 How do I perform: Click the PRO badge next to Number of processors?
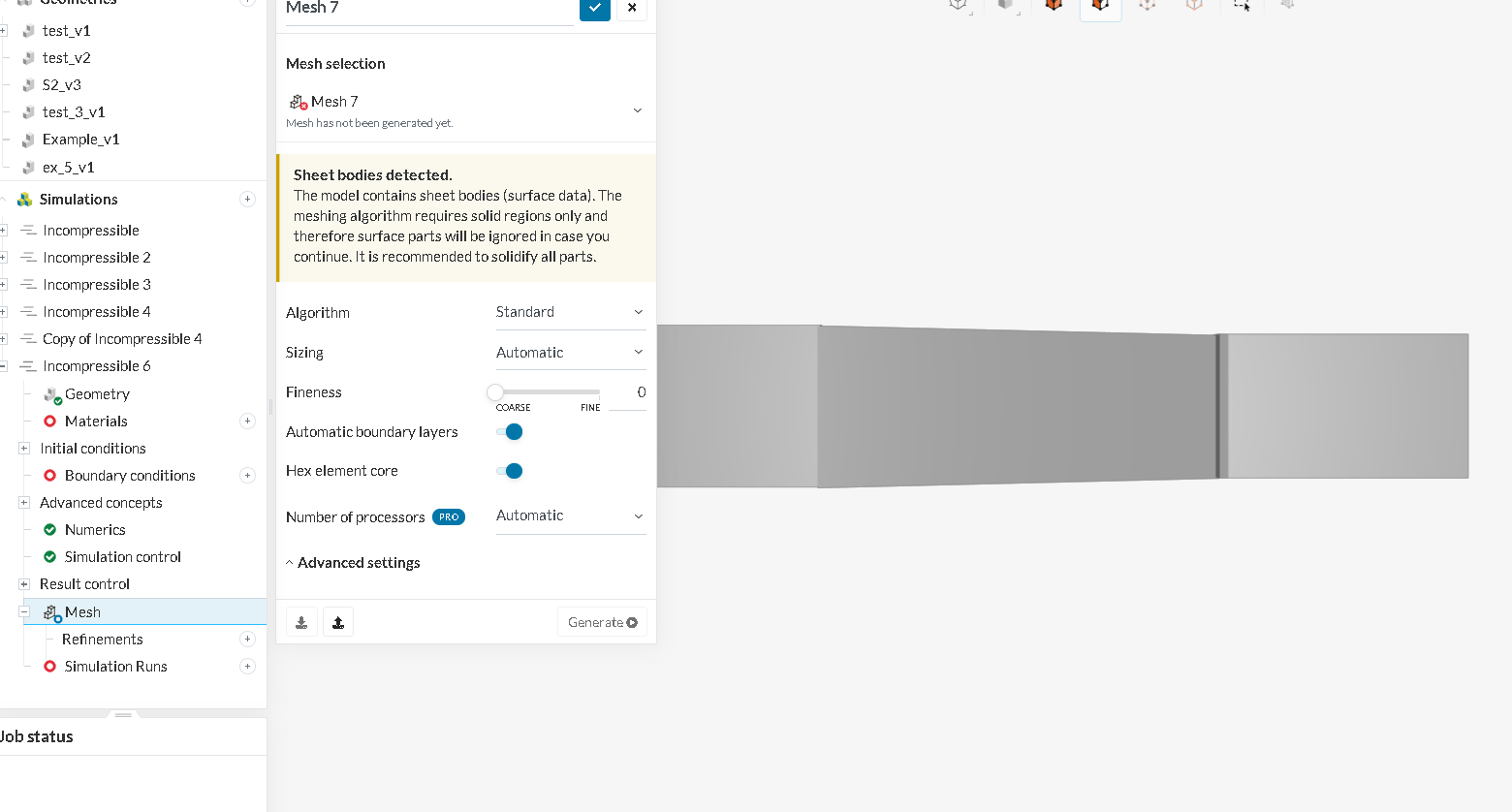click(449, 516)
